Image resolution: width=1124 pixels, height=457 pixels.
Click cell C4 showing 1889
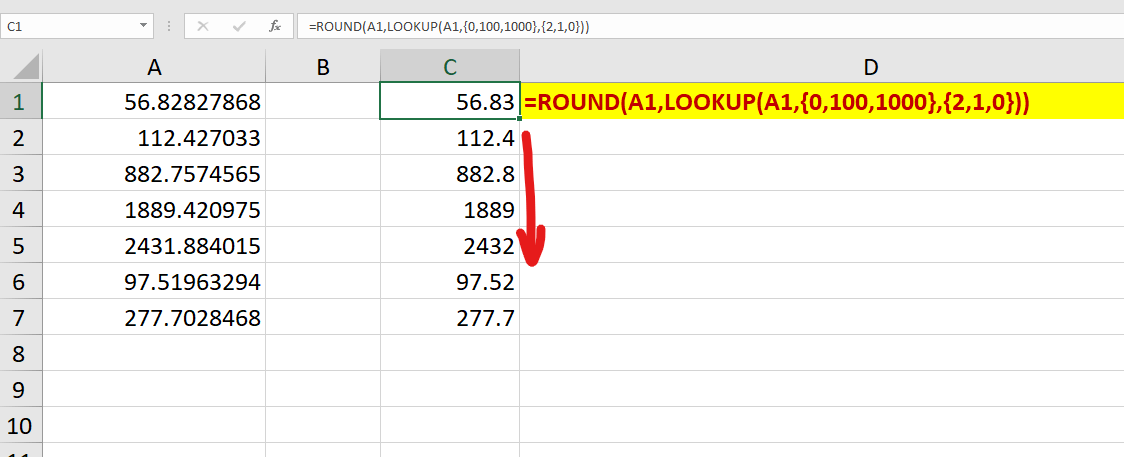click(x=450, y=208)
